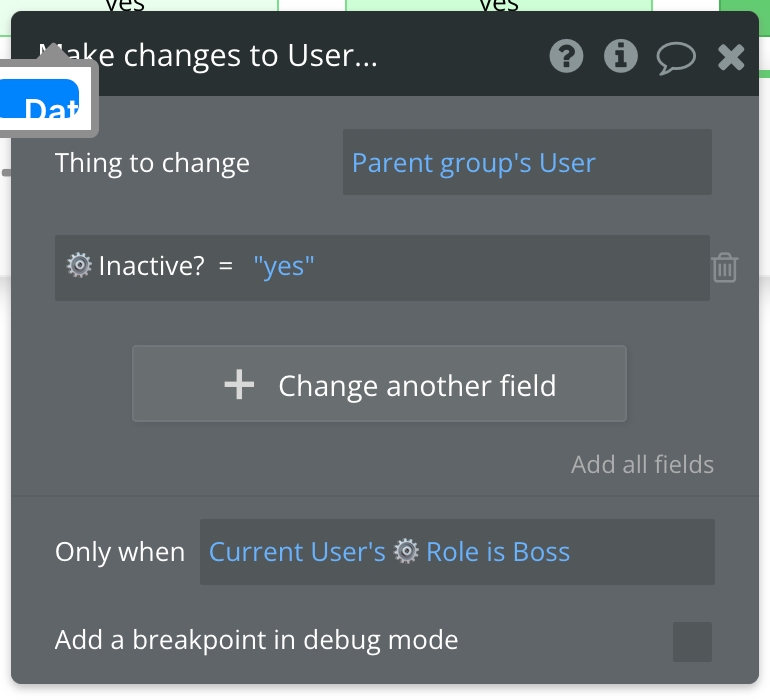Click the Add all fields link

click(642, 465)
